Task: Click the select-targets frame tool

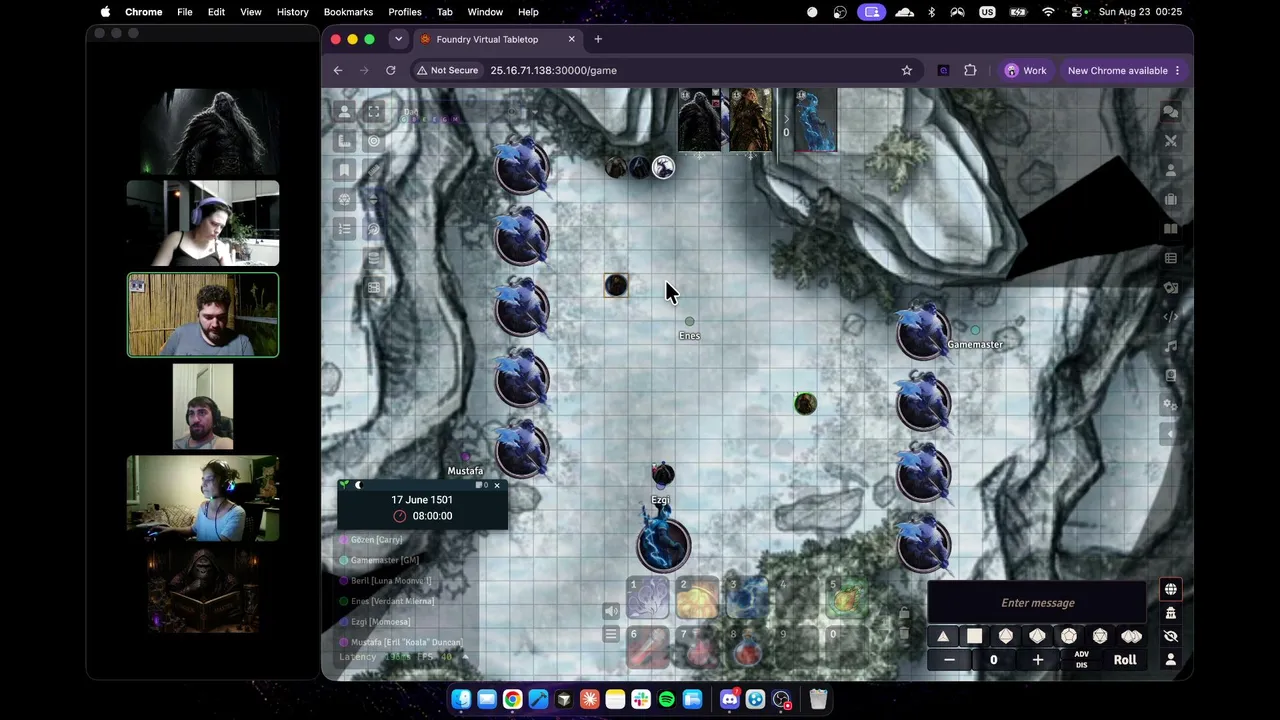Action: pos(374,111)
